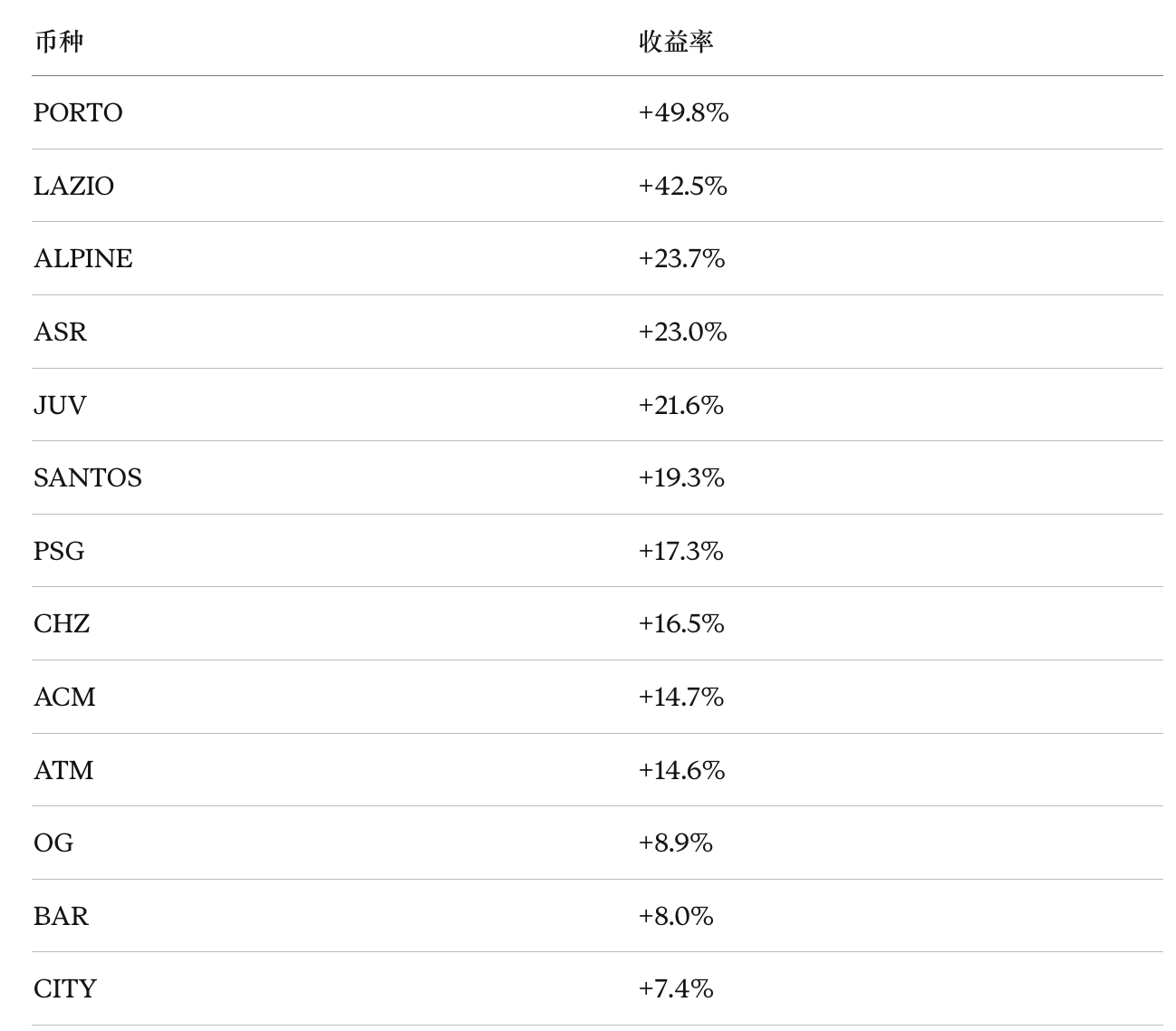Click the CHZ token name
Viewport: 1176px width, 1031px height.
(62, 623)
